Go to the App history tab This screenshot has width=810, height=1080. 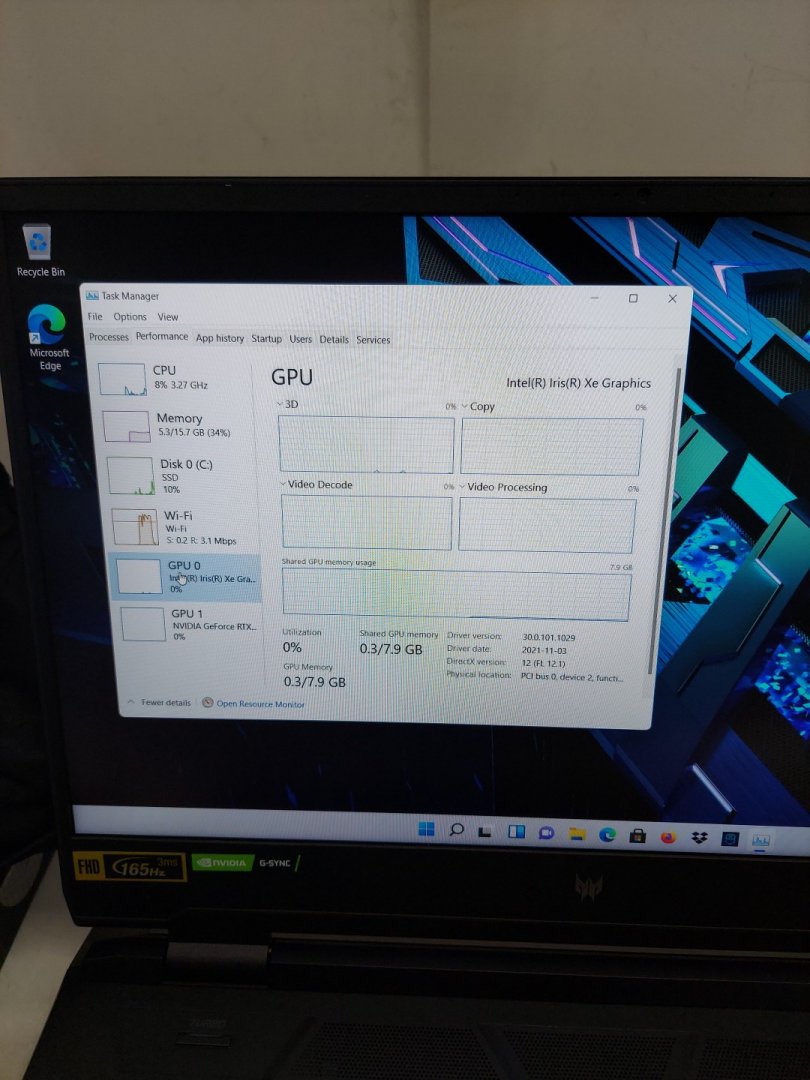[220, 338]
